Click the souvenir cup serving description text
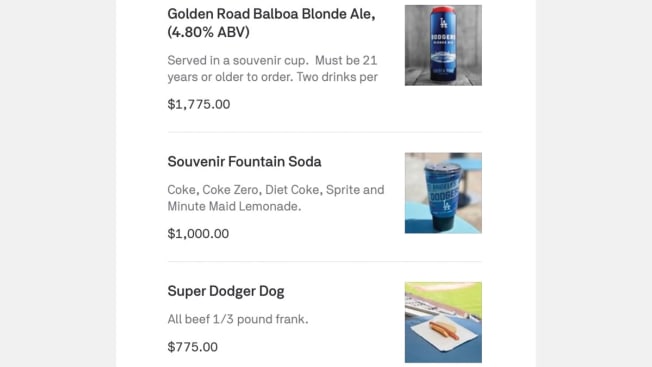The image size is (652, 367). pyautogui.click(x=272, y=69)
